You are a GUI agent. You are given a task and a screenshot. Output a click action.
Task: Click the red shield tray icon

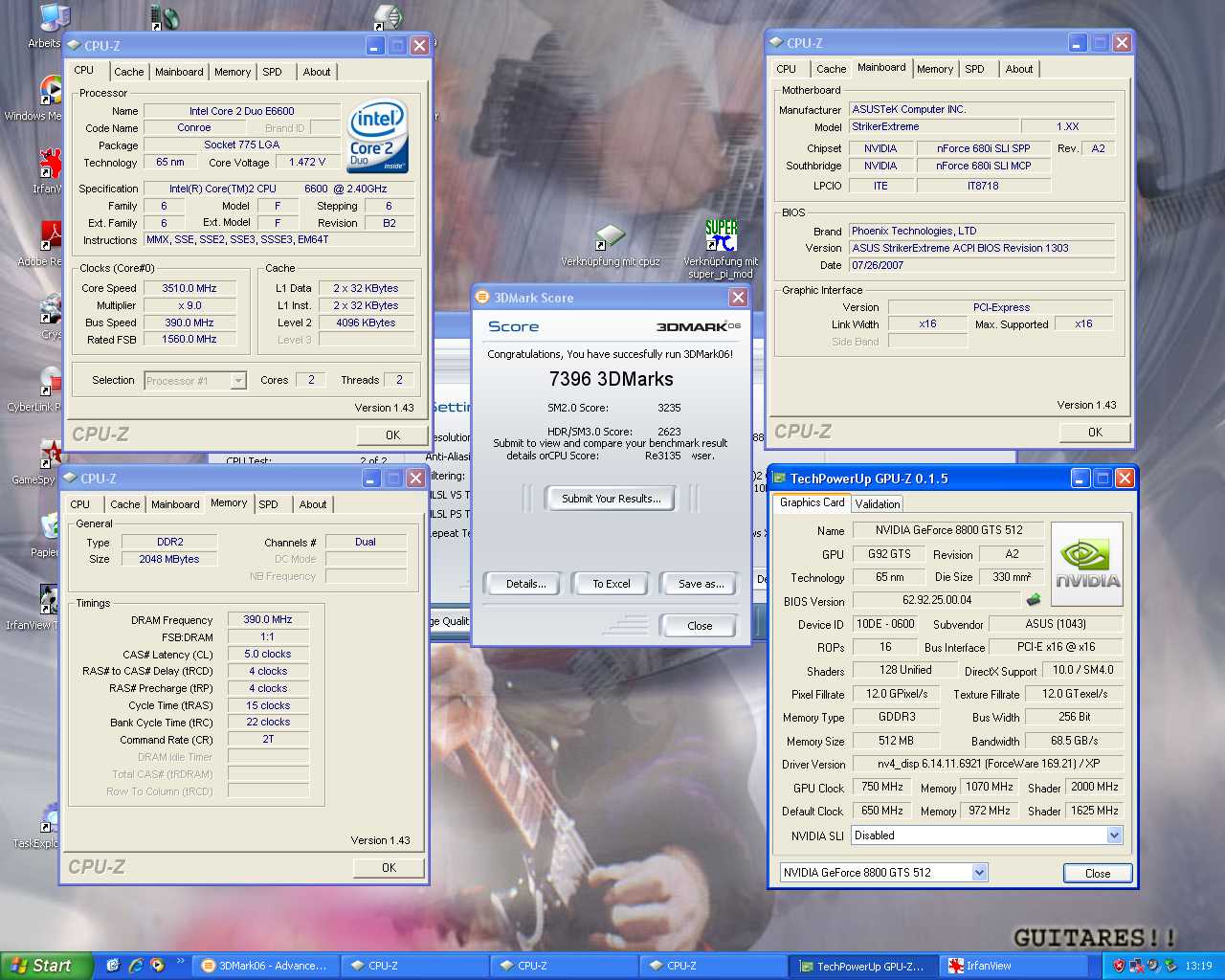coord(1118,966)
